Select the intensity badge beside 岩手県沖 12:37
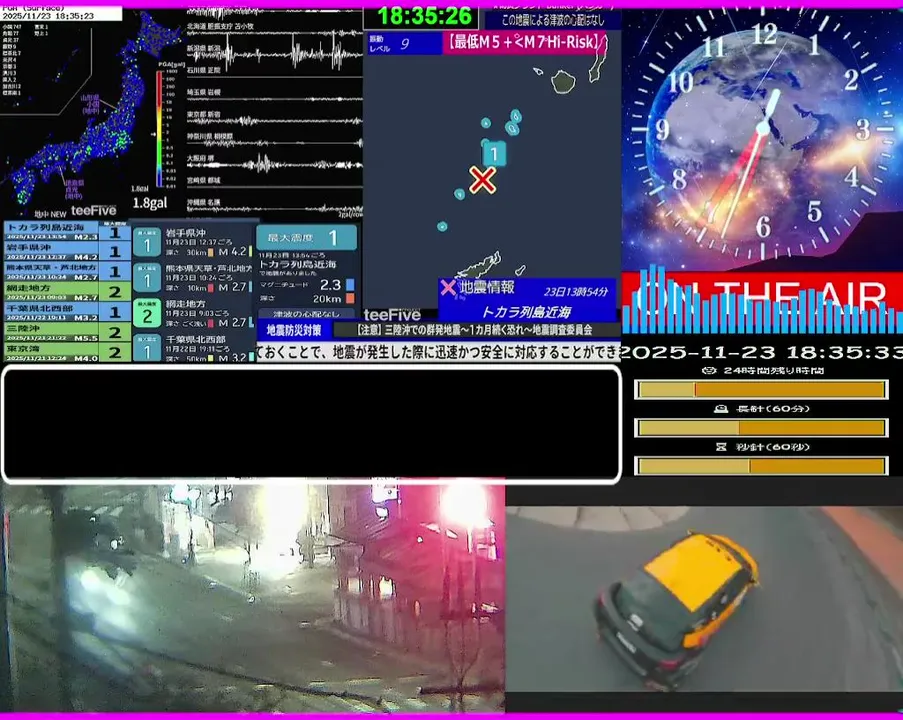903x720 pixels. tap(147, 244)
